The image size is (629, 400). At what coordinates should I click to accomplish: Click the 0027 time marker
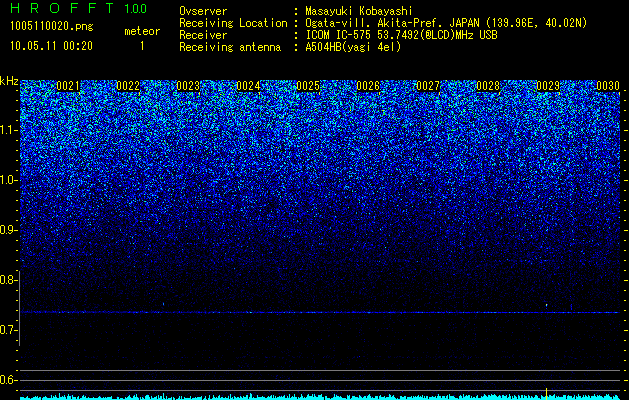pos(428,86)
